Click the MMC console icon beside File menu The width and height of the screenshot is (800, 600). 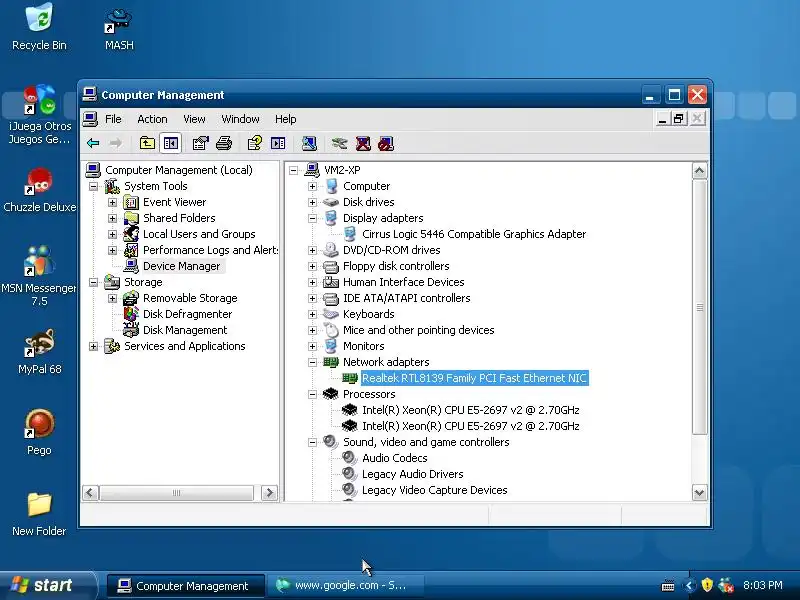(x=90, y=119)
